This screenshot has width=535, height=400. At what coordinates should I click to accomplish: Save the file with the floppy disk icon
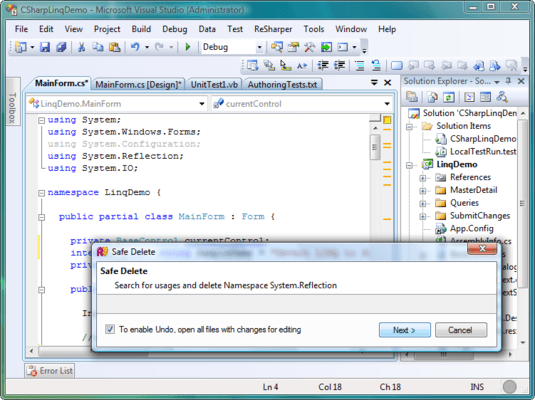pyautogui.click(x=45, y=47)
